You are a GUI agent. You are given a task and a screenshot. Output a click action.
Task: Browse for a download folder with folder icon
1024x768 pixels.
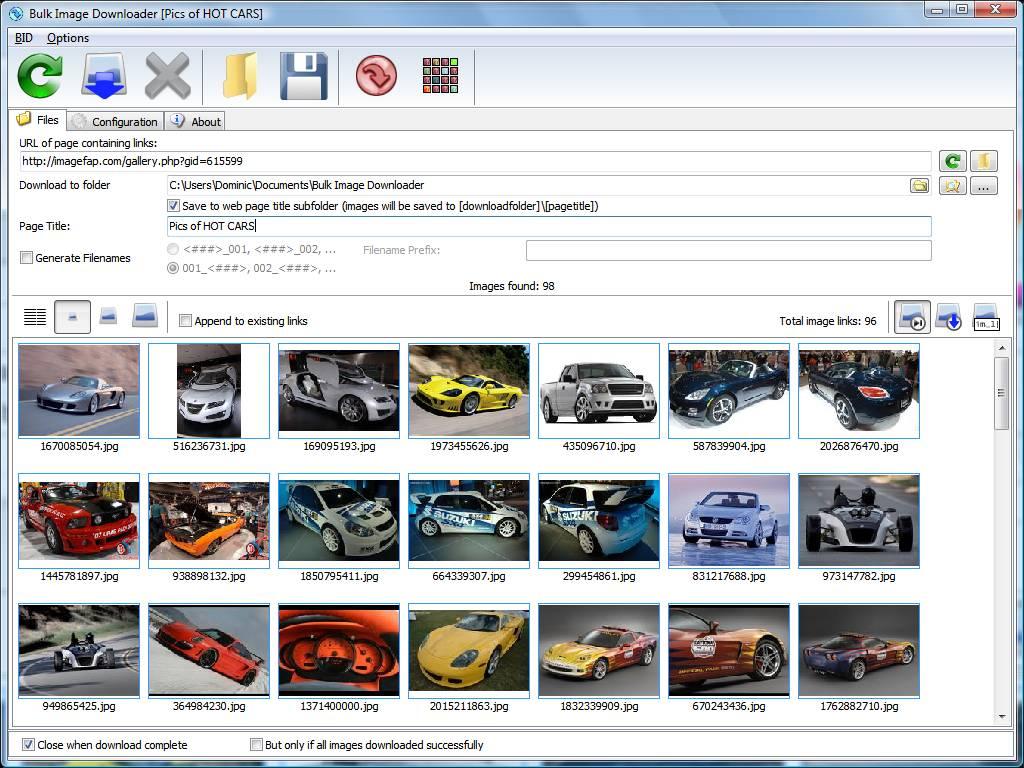pyautogui.click(x=919, y=185)
